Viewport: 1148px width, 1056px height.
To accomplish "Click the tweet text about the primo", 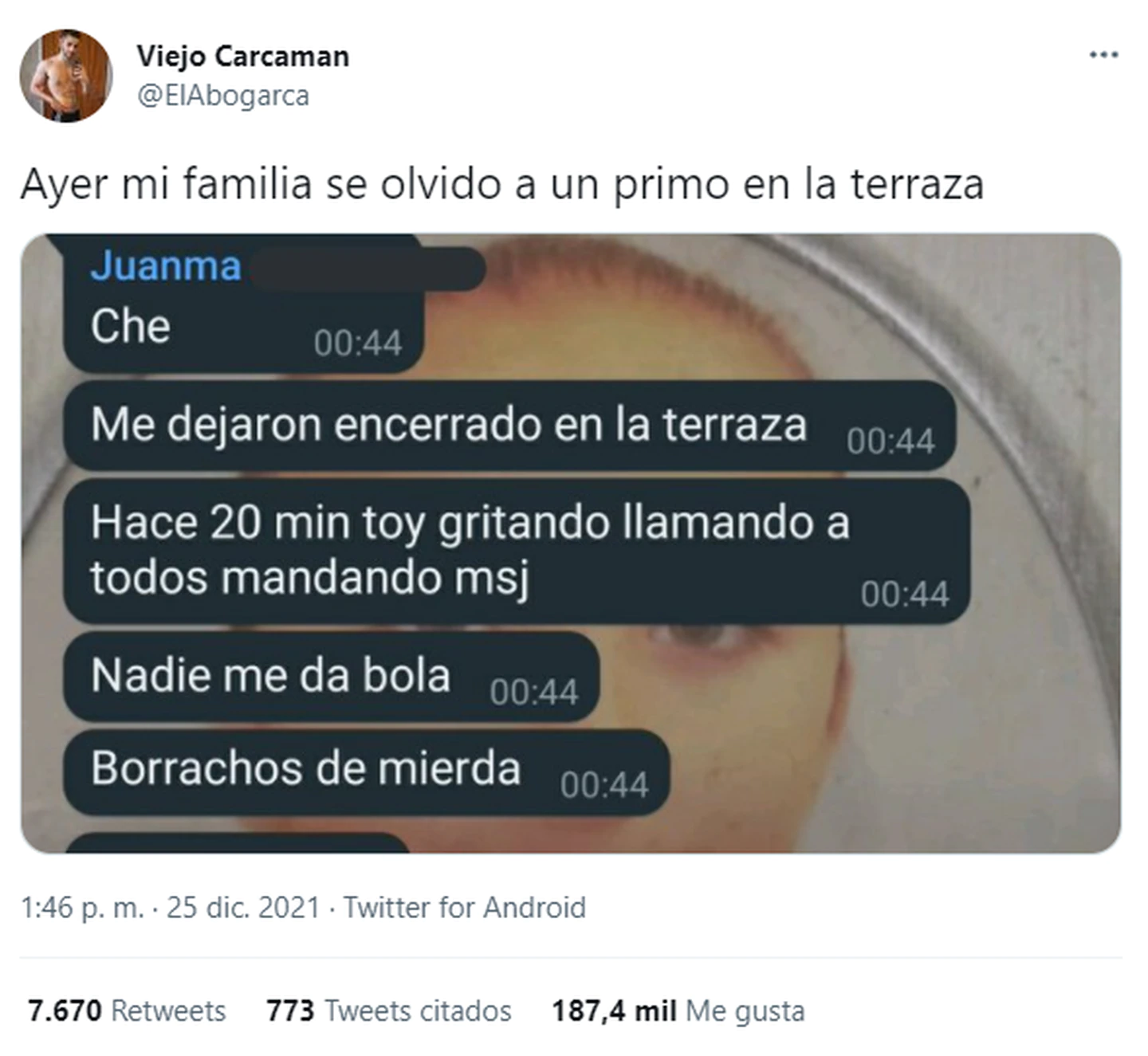I will (502, 184).
